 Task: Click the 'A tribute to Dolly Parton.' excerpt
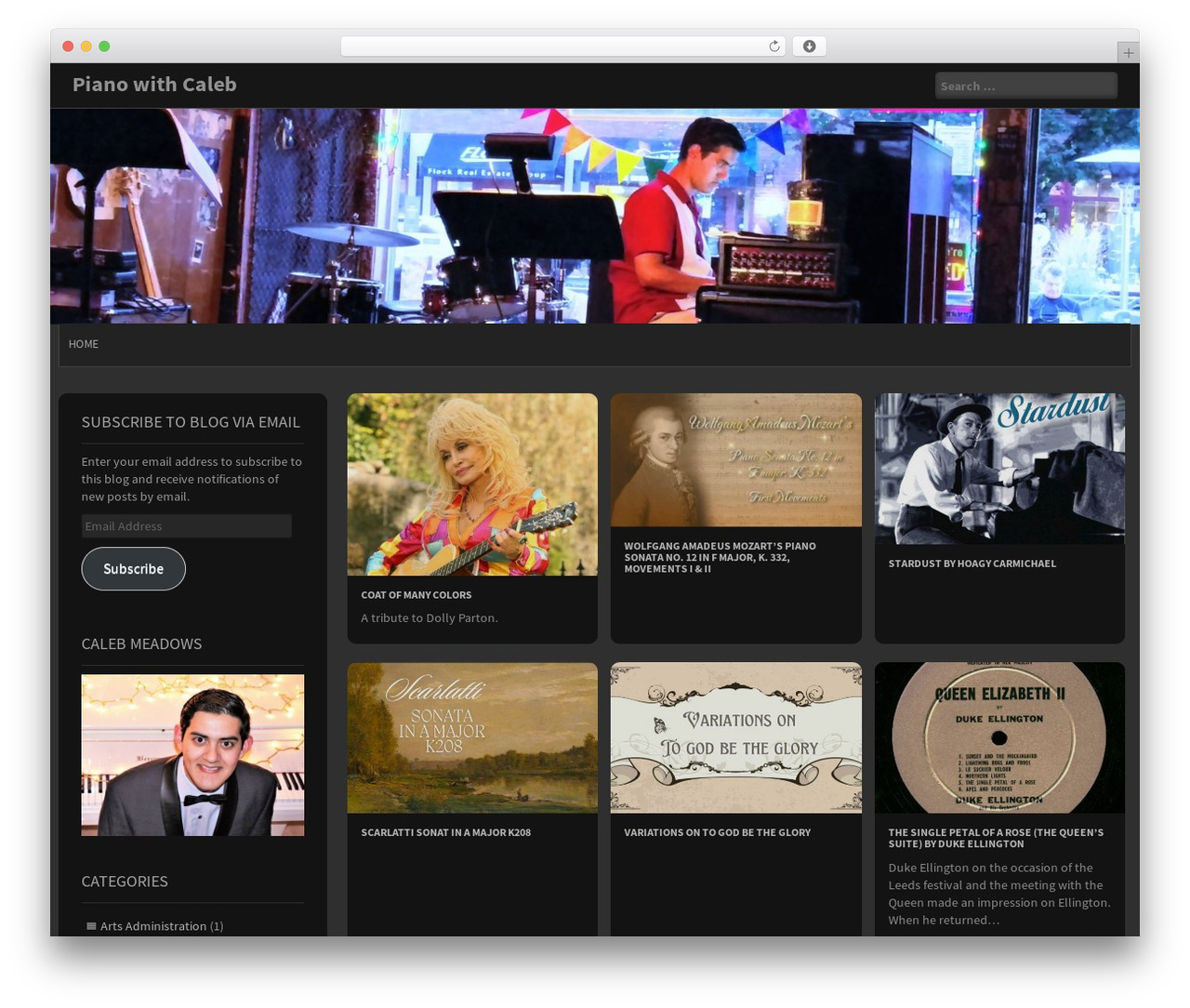(x=430, y=618)
